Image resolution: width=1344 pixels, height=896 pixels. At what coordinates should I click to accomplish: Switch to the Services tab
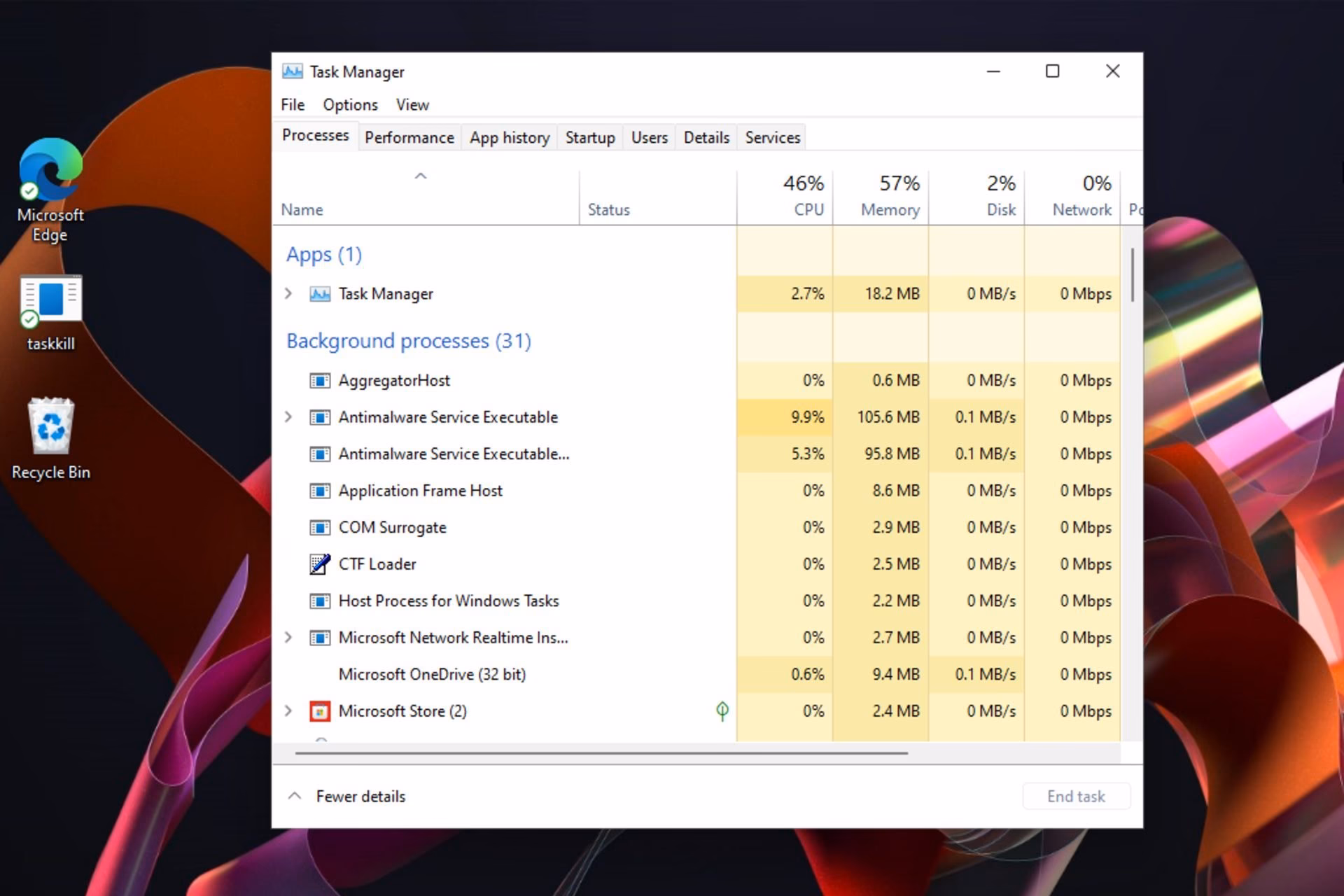coord(773,138)
